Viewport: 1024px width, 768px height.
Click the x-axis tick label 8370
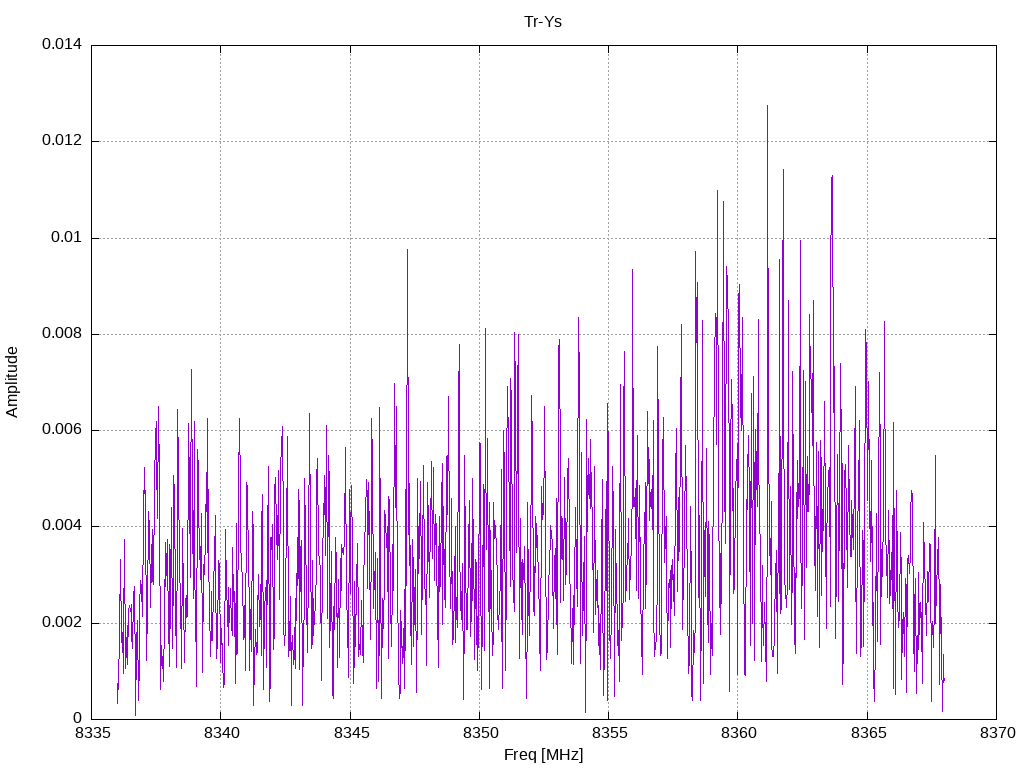click(998, 733)
